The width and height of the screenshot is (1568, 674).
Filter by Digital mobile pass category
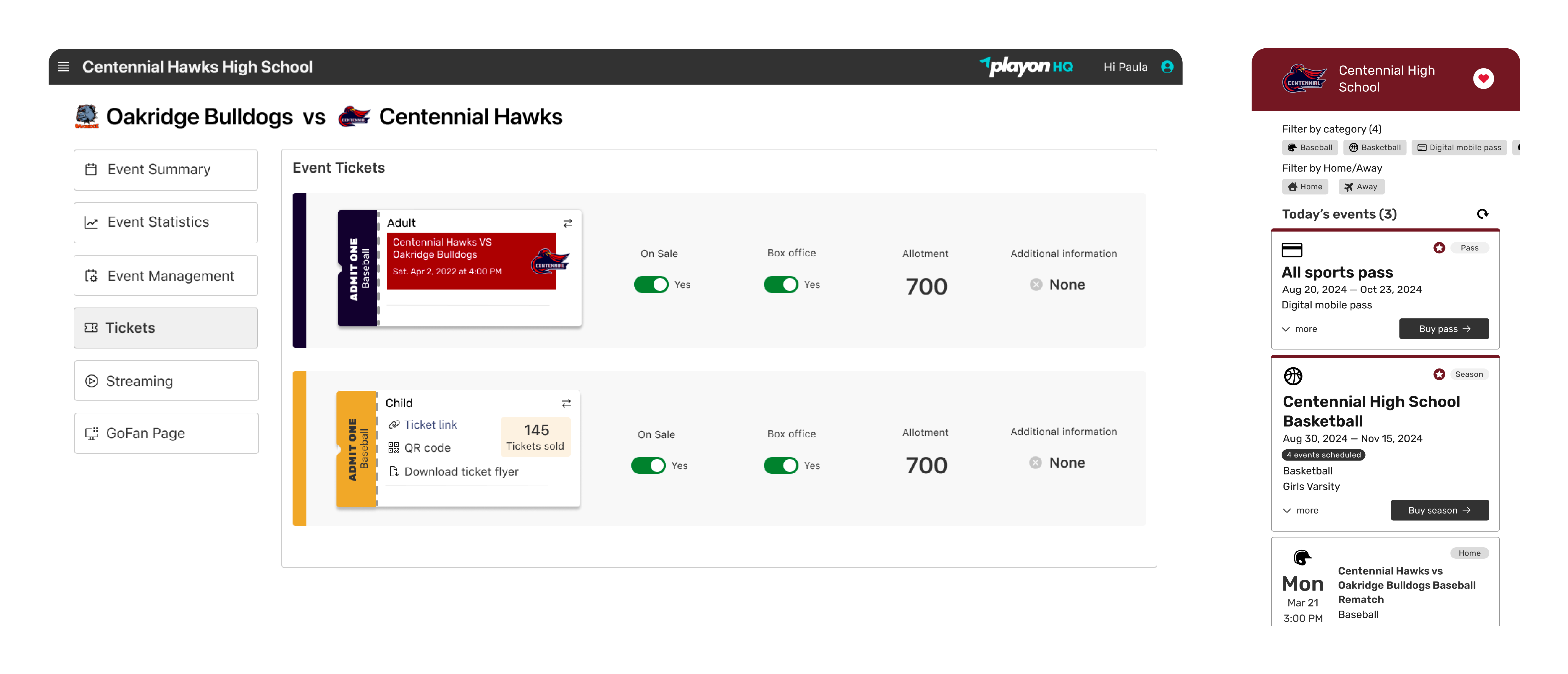tap(1459, 147)
